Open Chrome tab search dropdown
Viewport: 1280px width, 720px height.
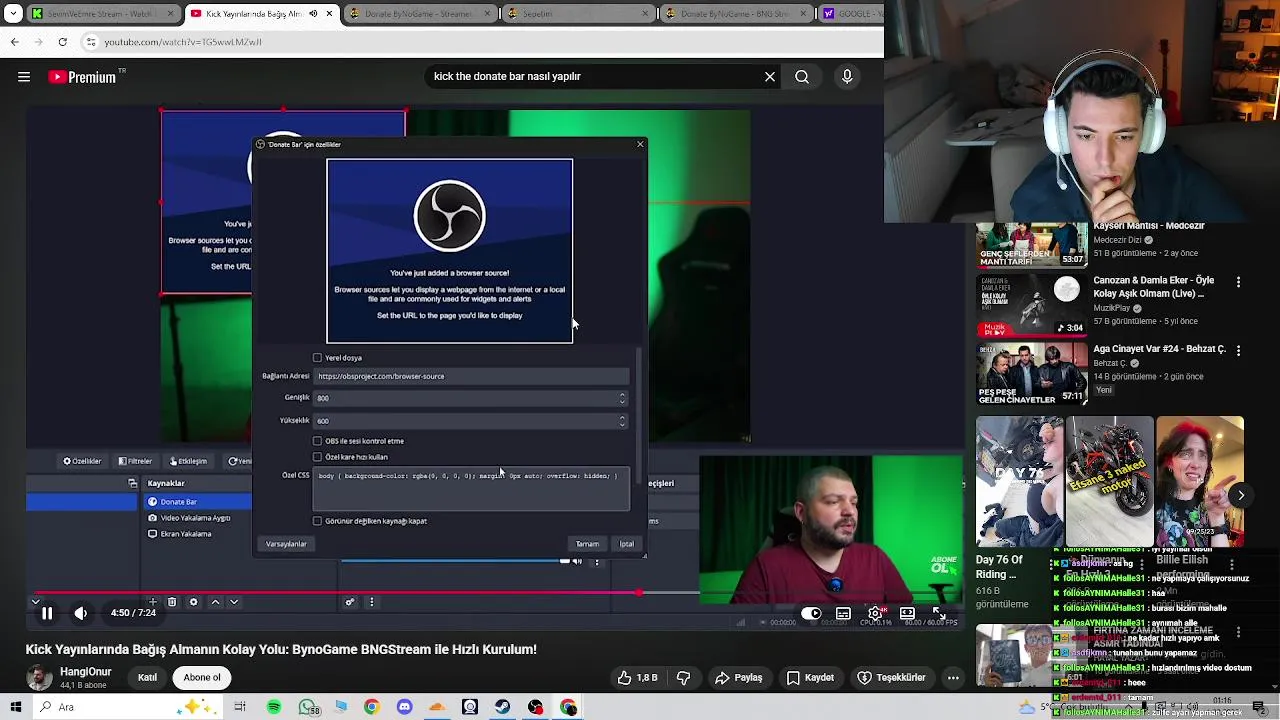(13, 14)
